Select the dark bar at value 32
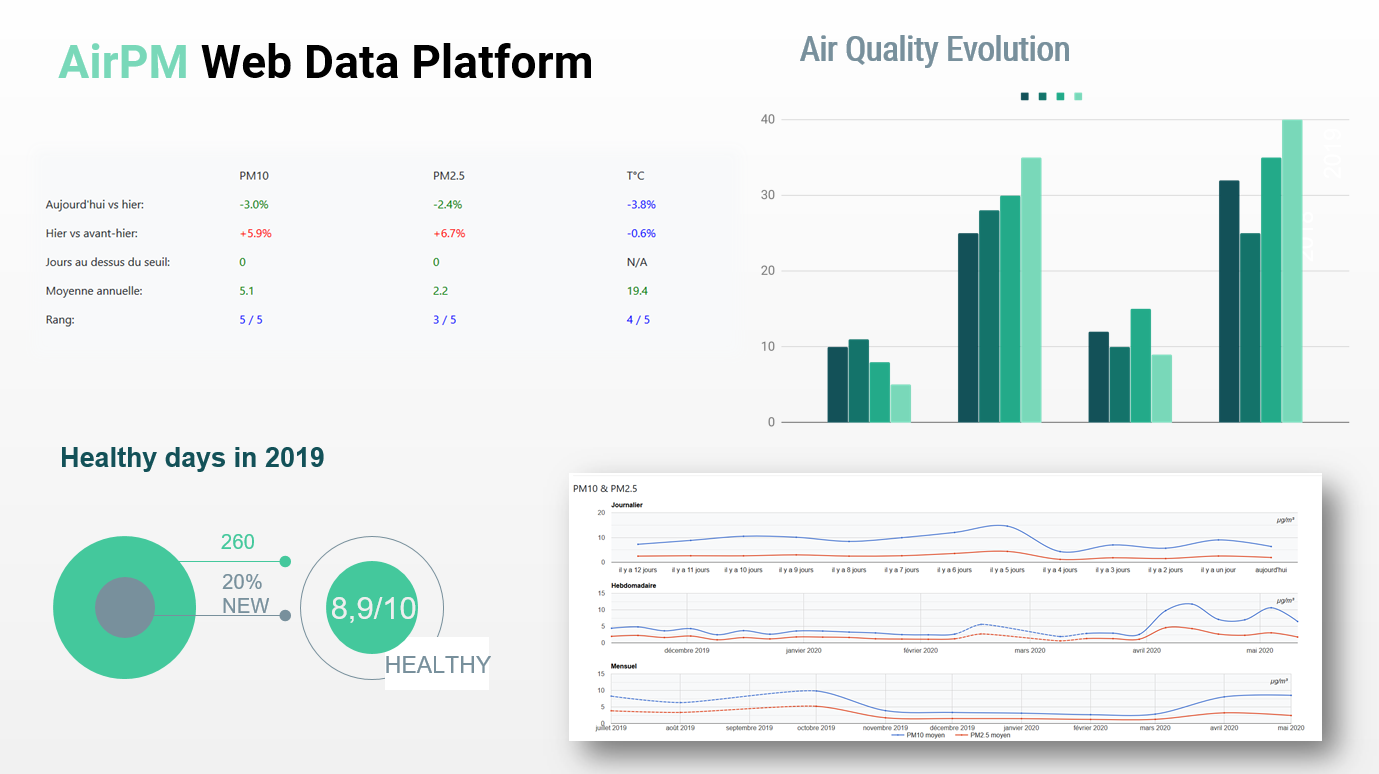 pos(1229,301)
